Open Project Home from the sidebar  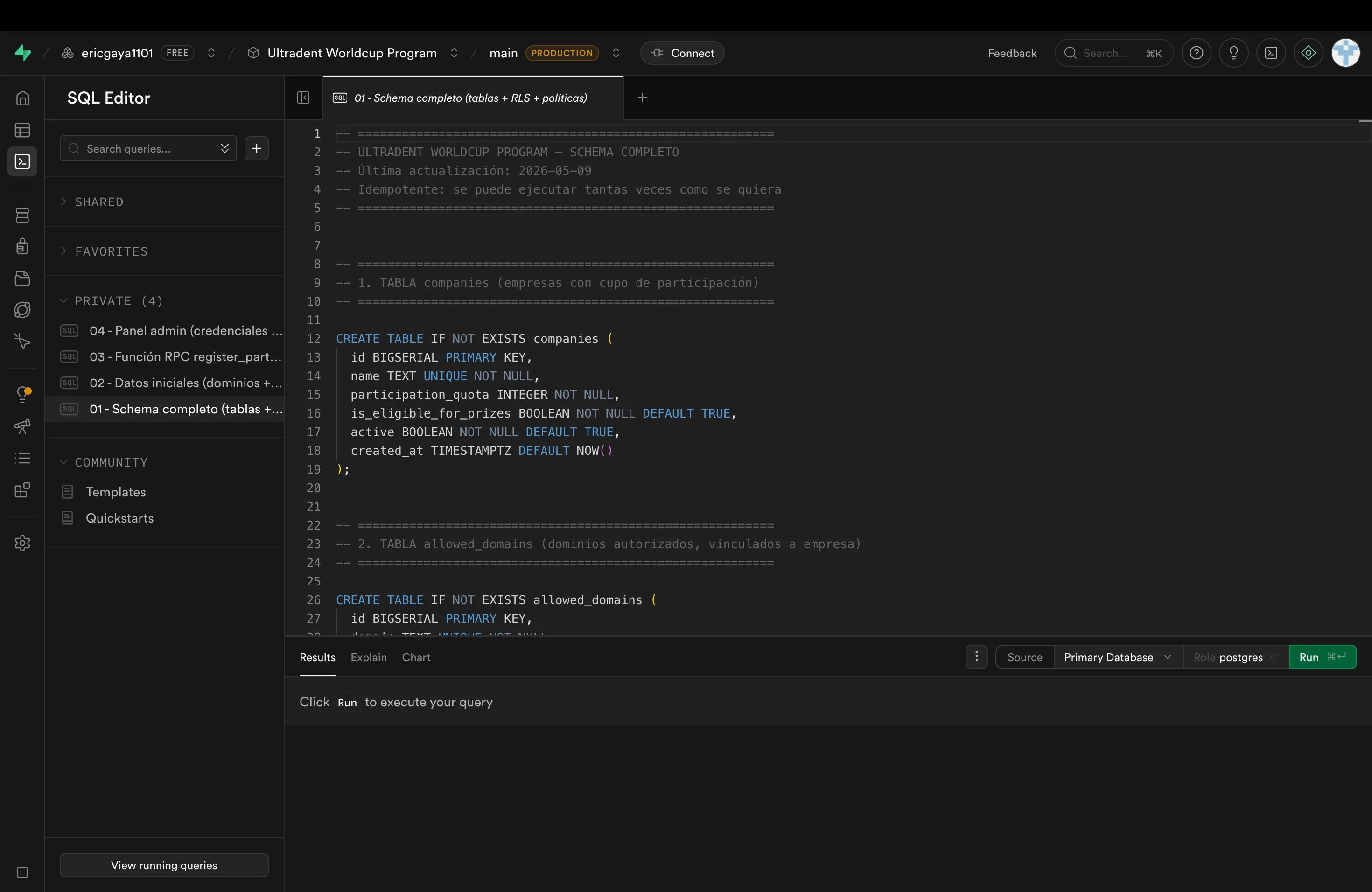coord(22,98)
